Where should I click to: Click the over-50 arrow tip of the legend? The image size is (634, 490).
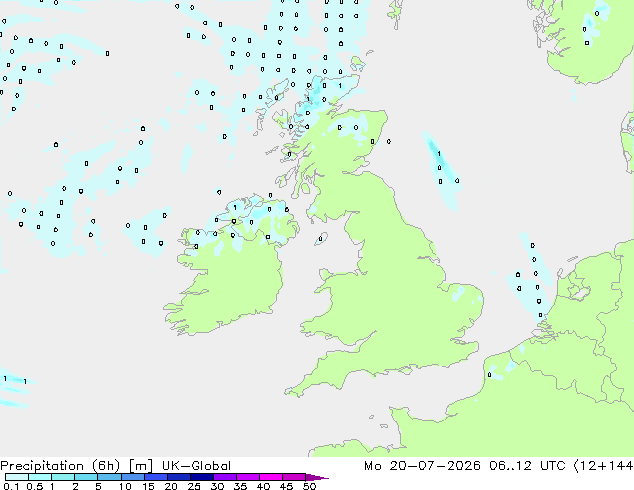point(317,477)
